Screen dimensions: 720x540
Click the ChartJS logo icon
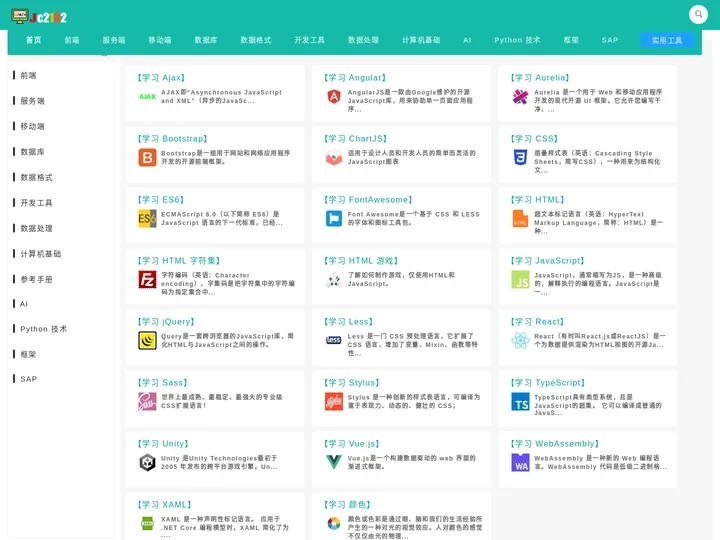[x=334, y=158]
